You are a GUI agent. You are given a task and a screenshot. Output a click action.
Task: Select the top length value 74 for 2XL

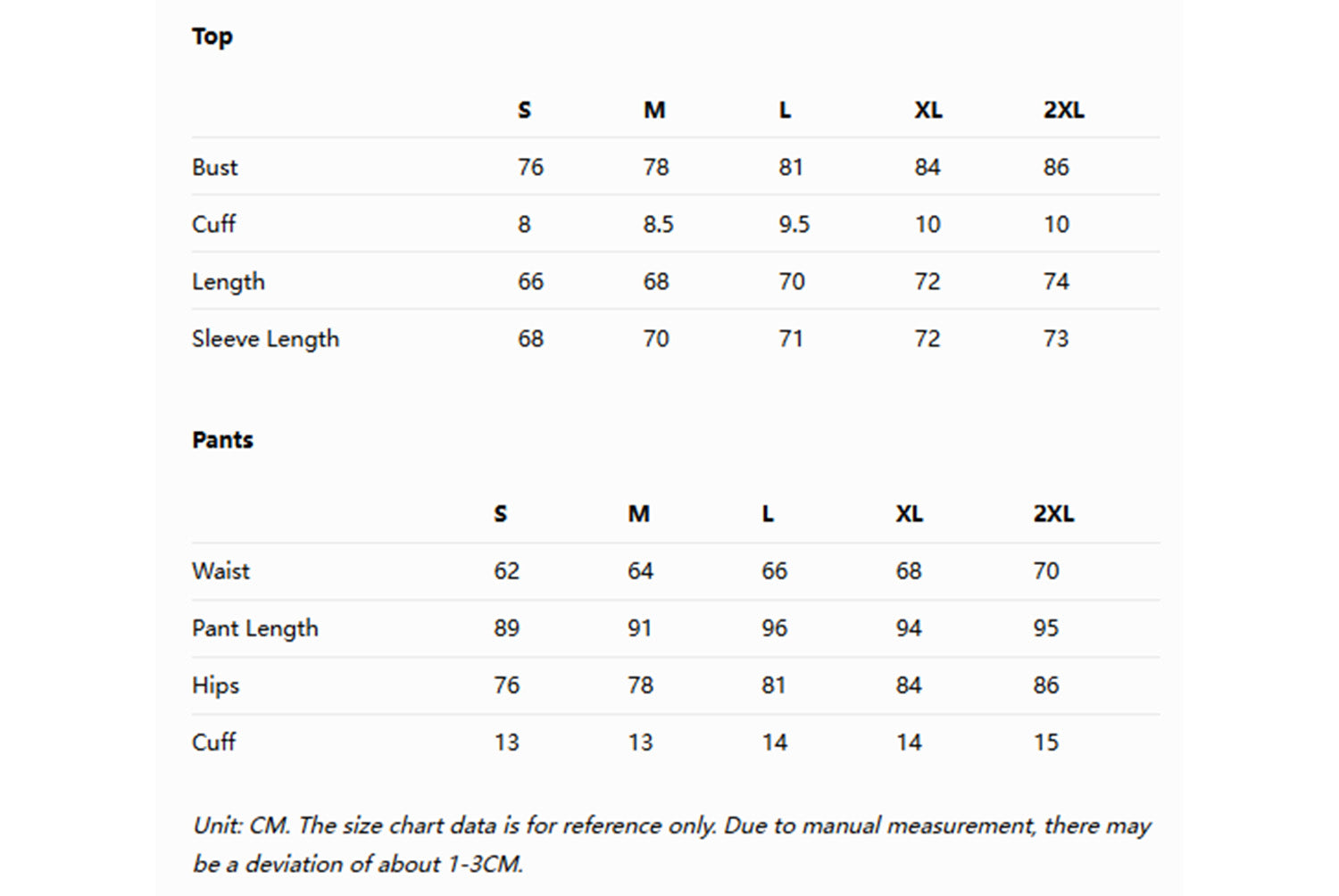(x=1056, y=282)
